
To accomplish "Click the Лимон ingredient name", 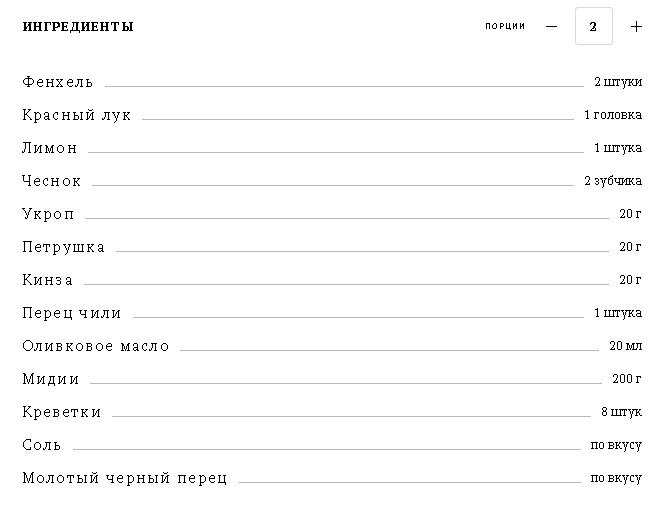I will (x=50, y=148).
